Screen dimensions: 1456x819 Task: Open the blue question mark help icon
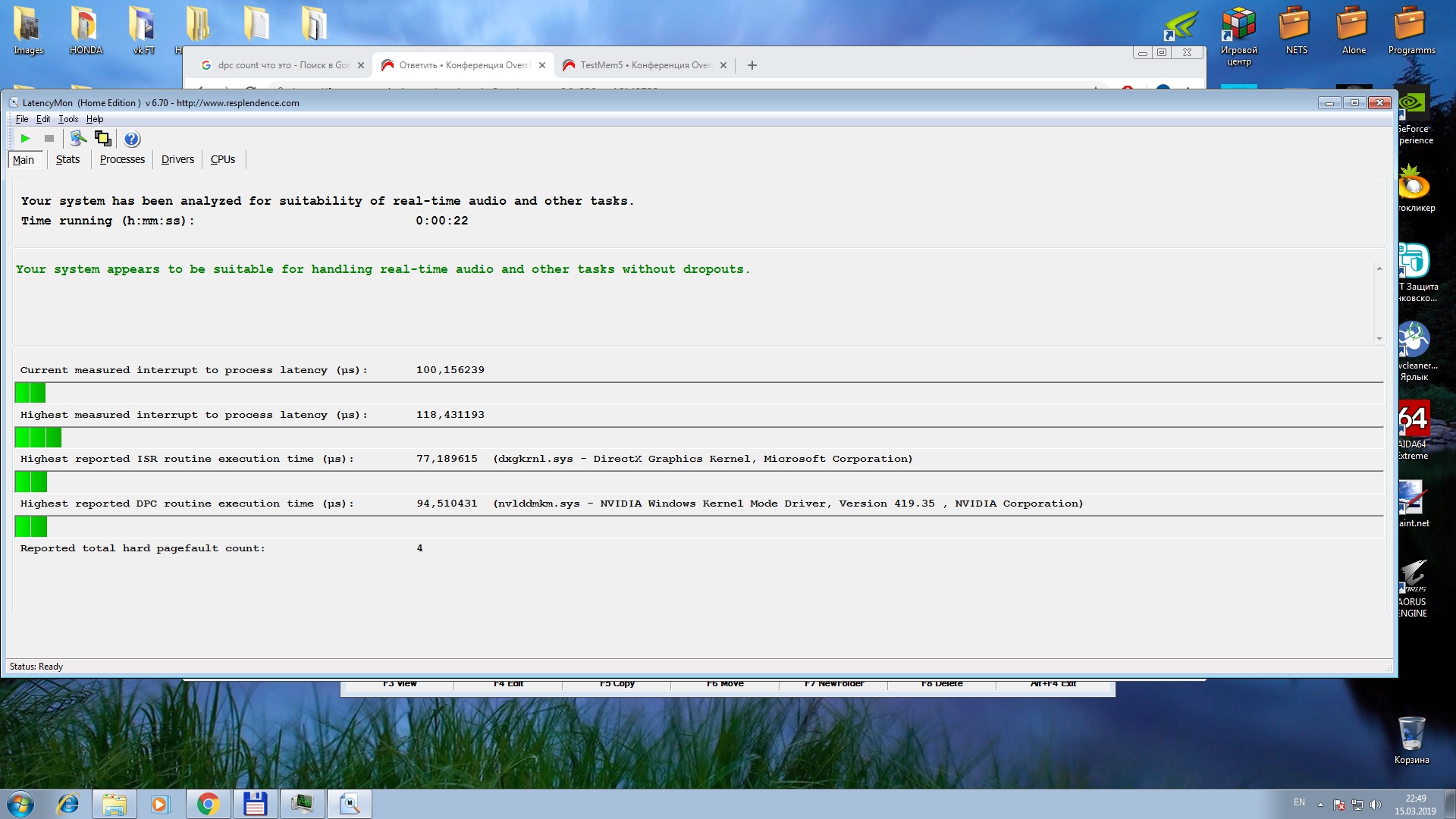tap(132, 139)
